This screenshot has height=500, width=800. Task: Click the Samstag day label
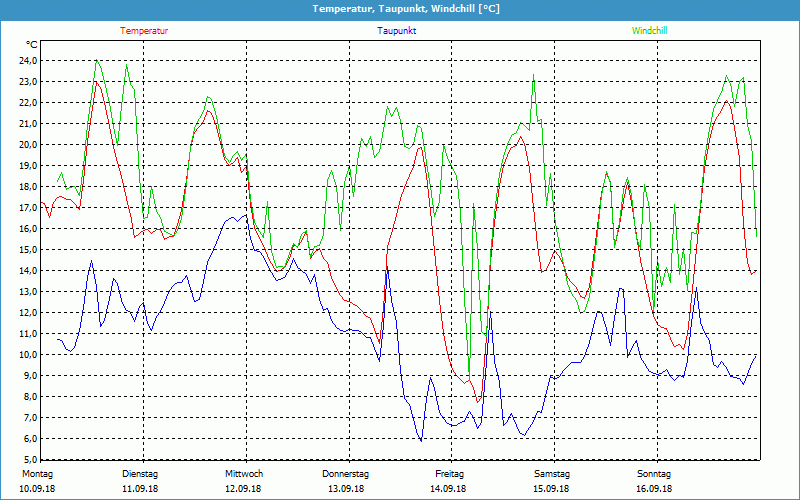553,474
